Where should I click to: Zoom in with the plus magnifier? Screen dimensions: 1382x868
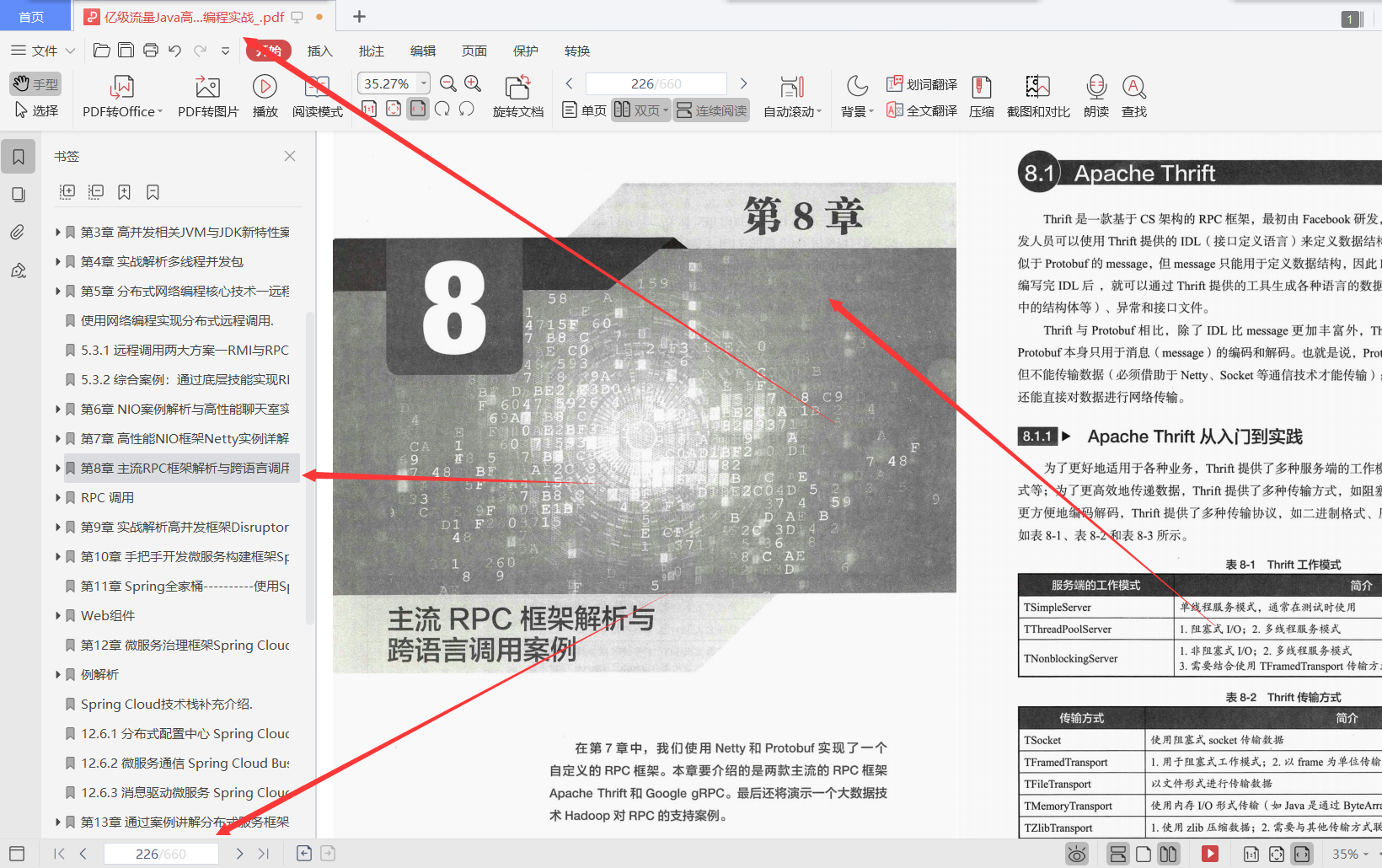coord(473,83)
